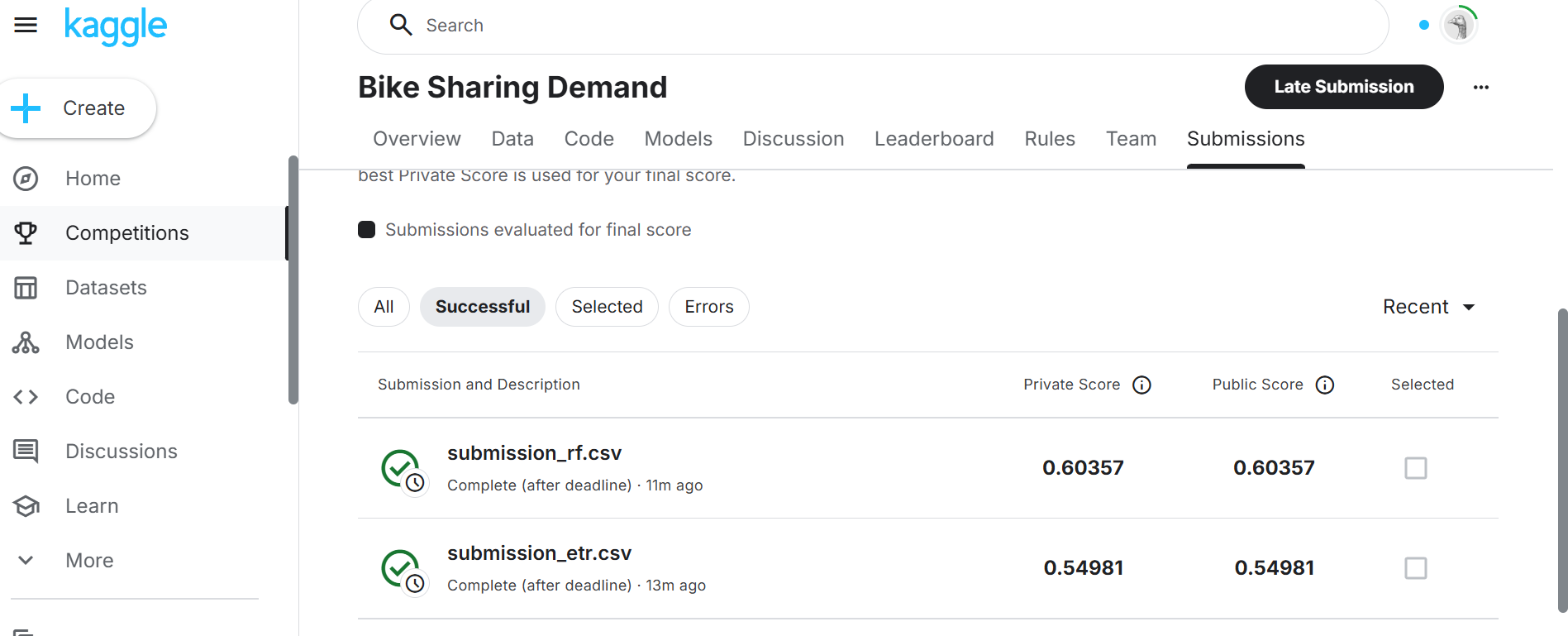The width and height of the screenshot is (1568, 636).
Task: Filter submissions by Errors
Action: [x=708, y=307]
